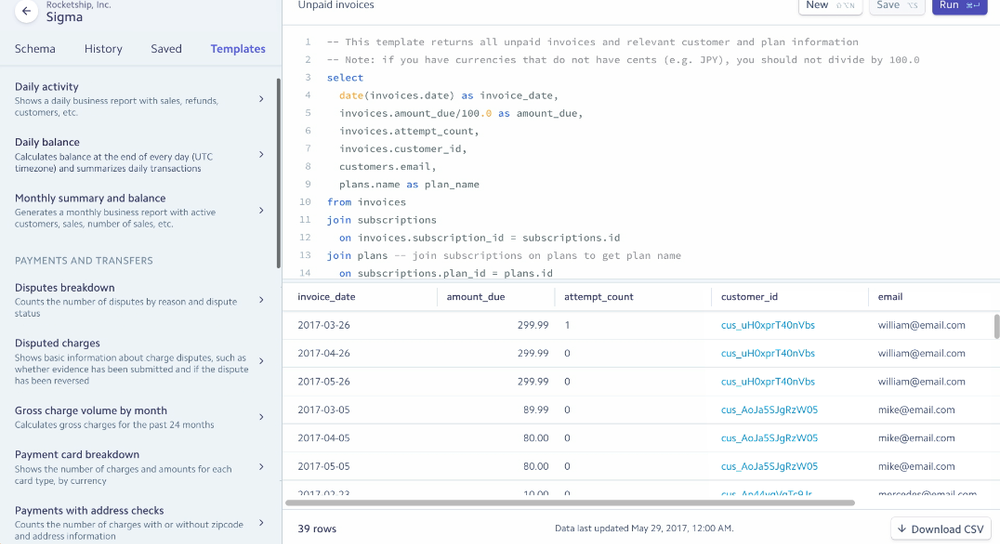Click the 'from invoices' line in editor

(x=367, y=202)
